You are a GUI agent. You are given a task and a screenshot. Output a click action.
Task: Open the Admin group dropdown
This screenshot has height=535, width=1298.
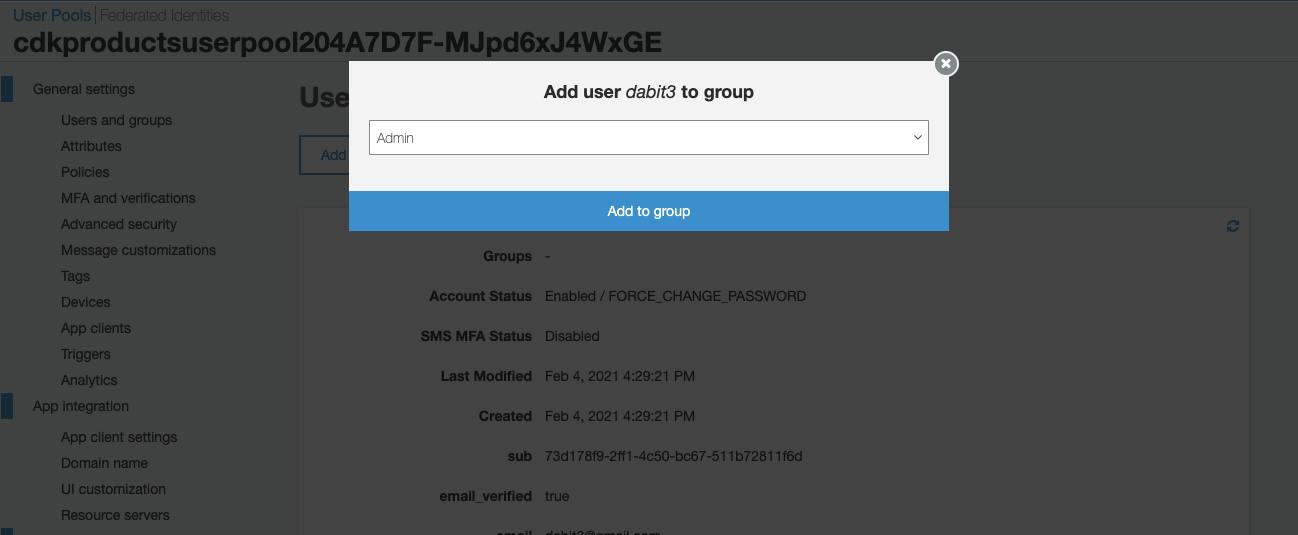click(649, 138)
